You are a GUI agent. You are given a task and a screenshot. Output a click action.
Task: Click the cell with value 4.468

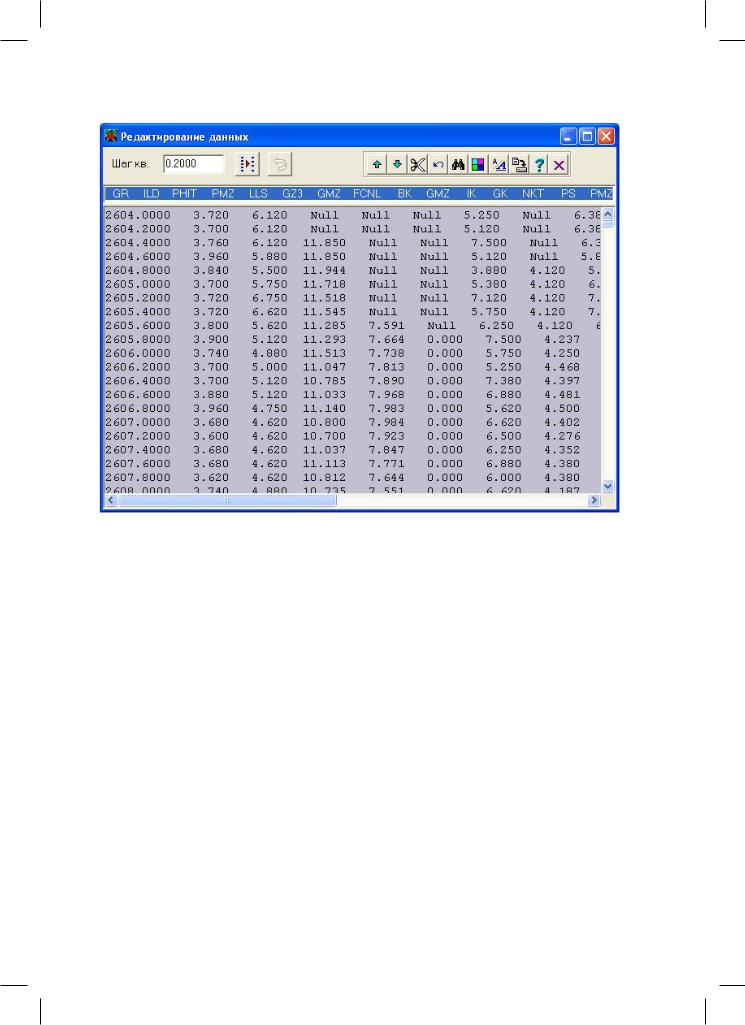pyautogui.click(x=562, y=367)
